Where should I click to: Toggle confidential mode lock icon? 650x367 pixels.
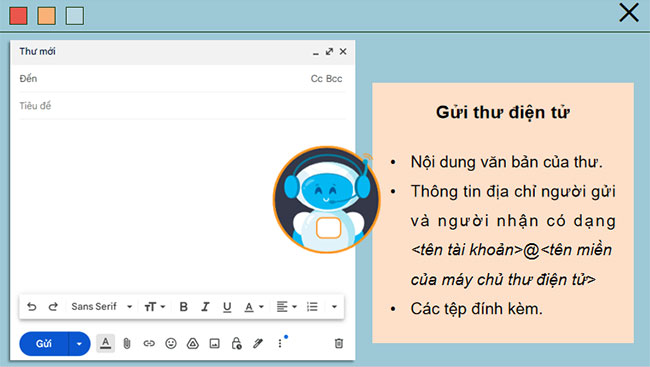[236, 343]
